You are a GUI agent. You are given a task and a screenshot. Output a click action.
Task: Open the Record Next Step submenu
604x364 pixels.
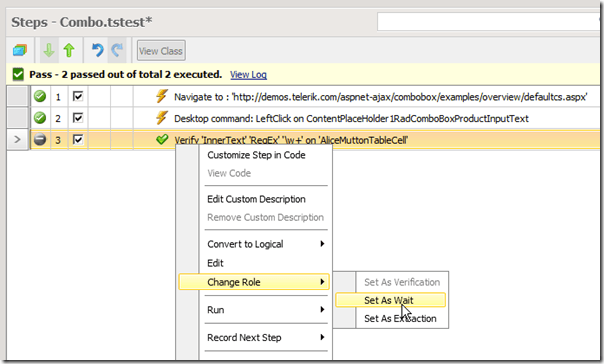pos(254,337)
